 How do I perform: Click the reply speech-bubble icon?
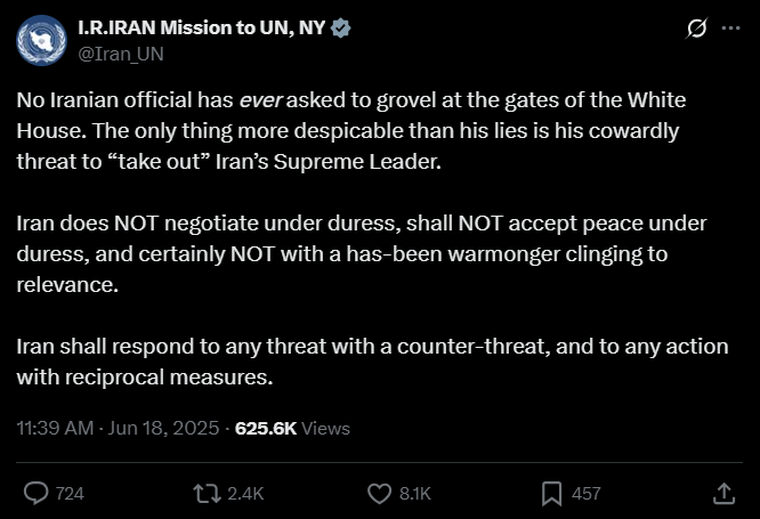point(36,493)
